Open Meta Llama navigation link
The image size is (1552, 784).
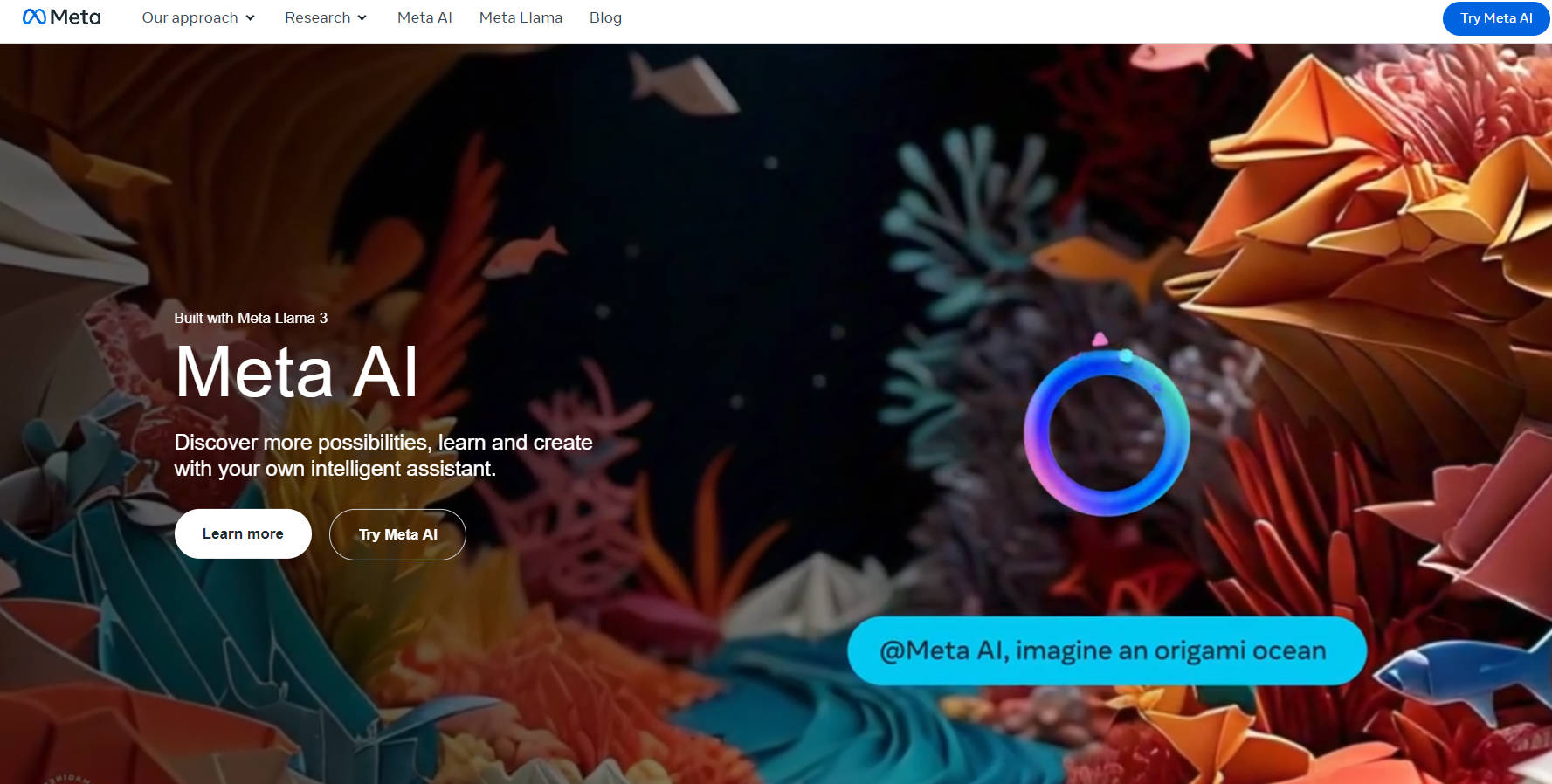click(x=521, y=17)
